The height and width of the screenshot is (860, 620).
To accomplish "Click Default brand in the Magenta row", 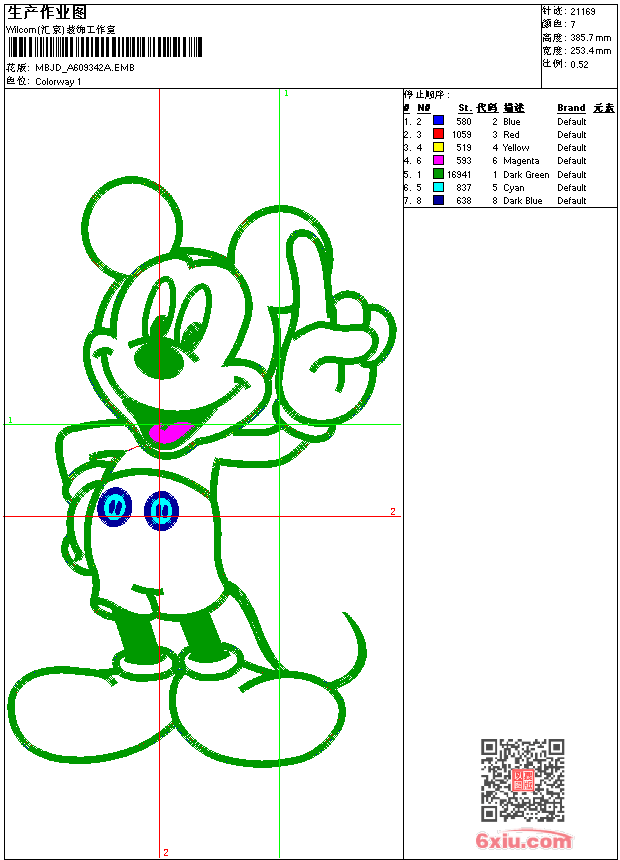I will tap(571, 161).
